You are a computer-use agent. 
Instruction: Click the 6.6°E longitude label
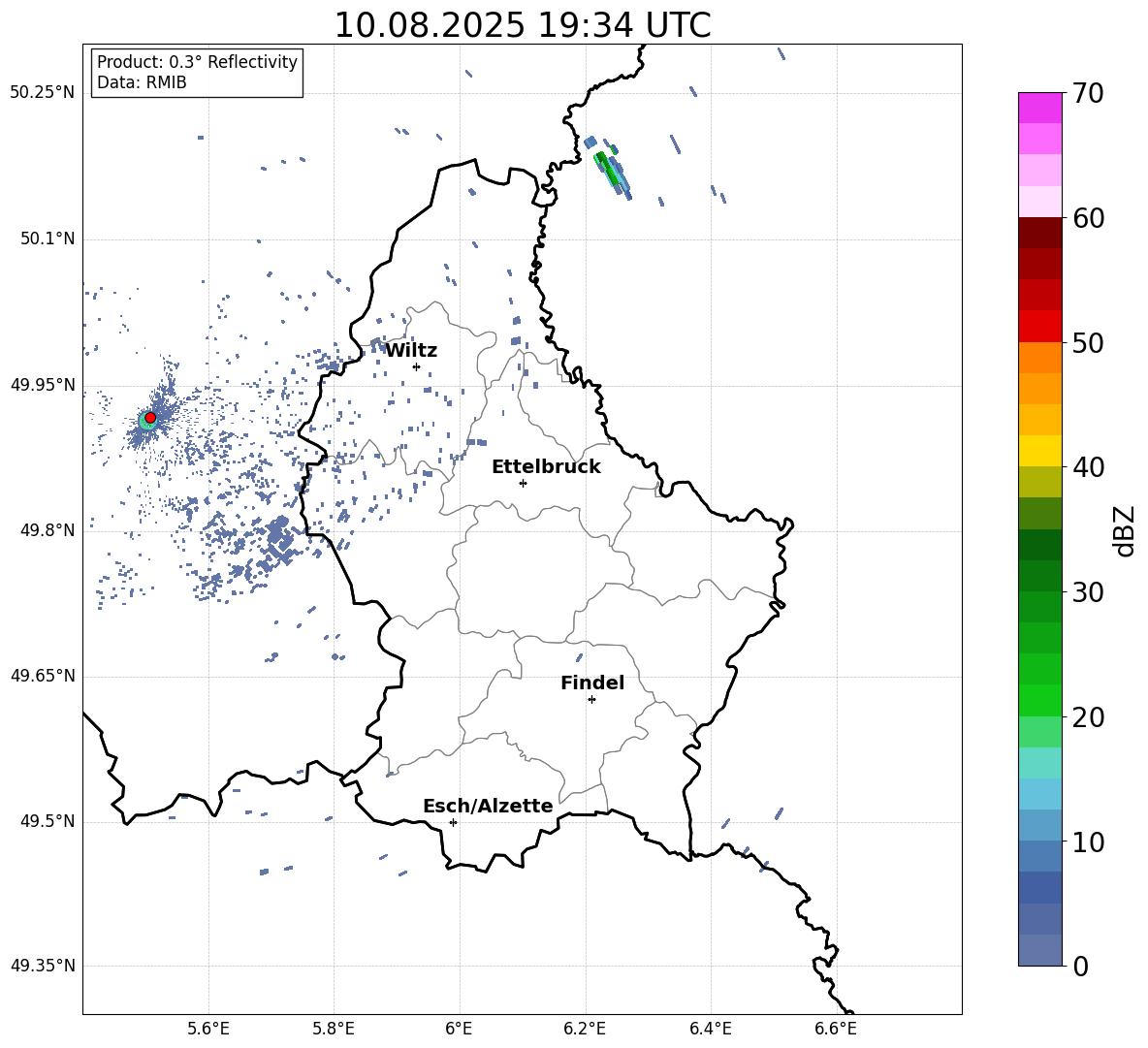(x=836, y=1029)
